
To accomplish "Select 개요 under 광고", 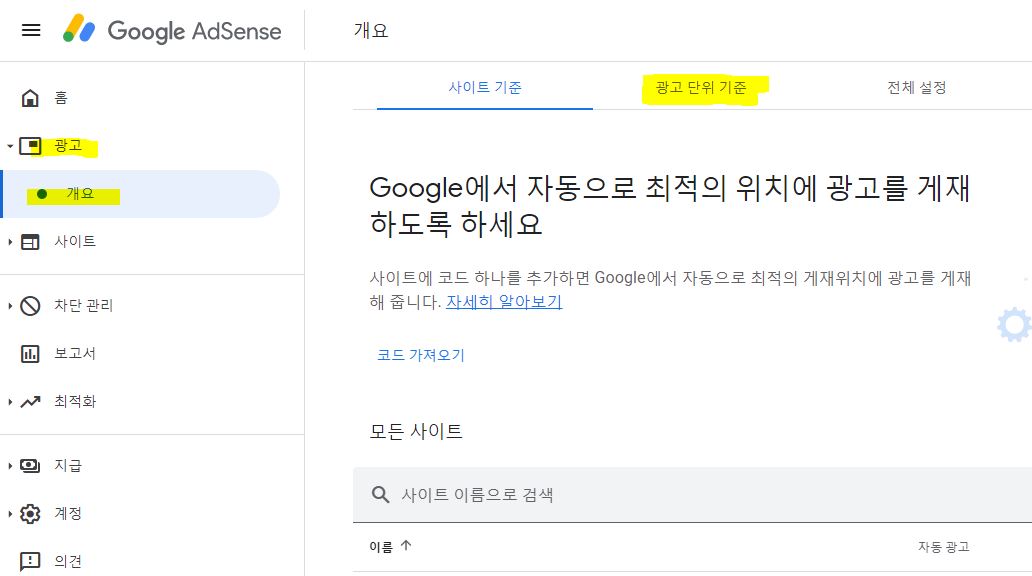I will [x=140, y=194].
